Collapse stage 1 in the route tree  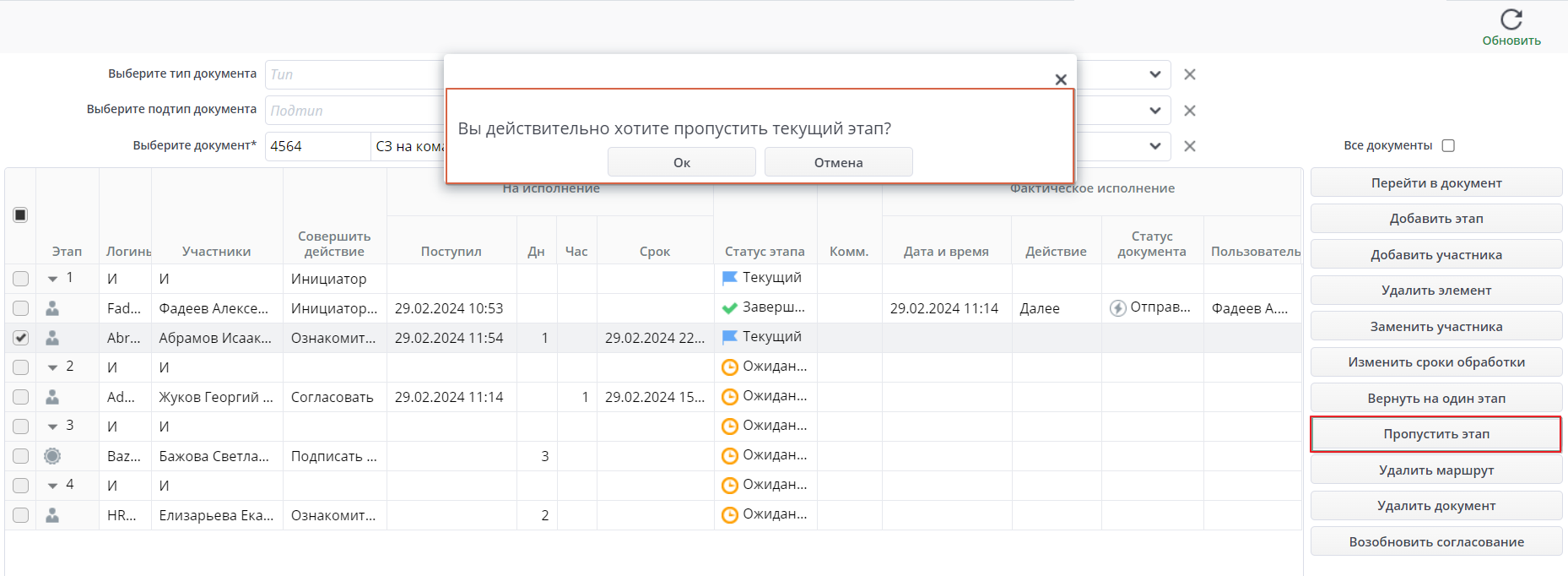[52, 279]
